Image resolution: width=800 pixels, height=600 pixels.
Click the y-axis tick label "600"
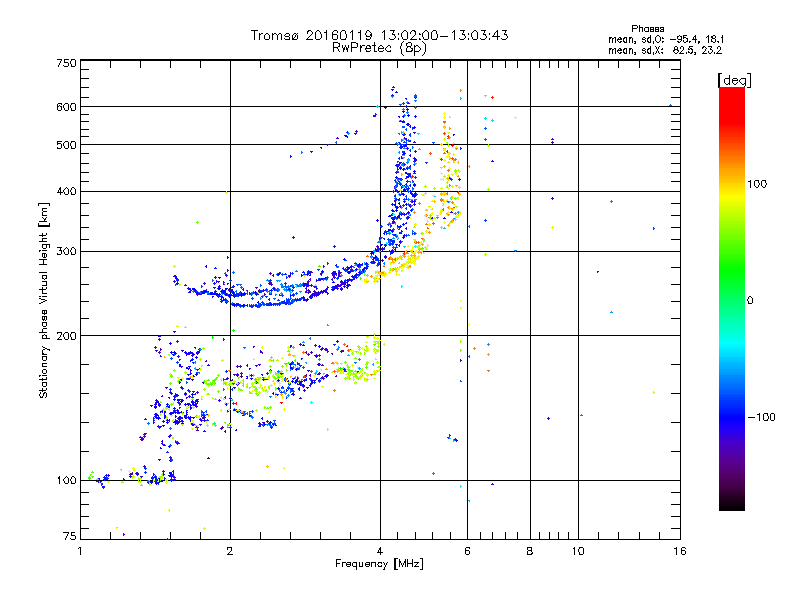[66, 107]
